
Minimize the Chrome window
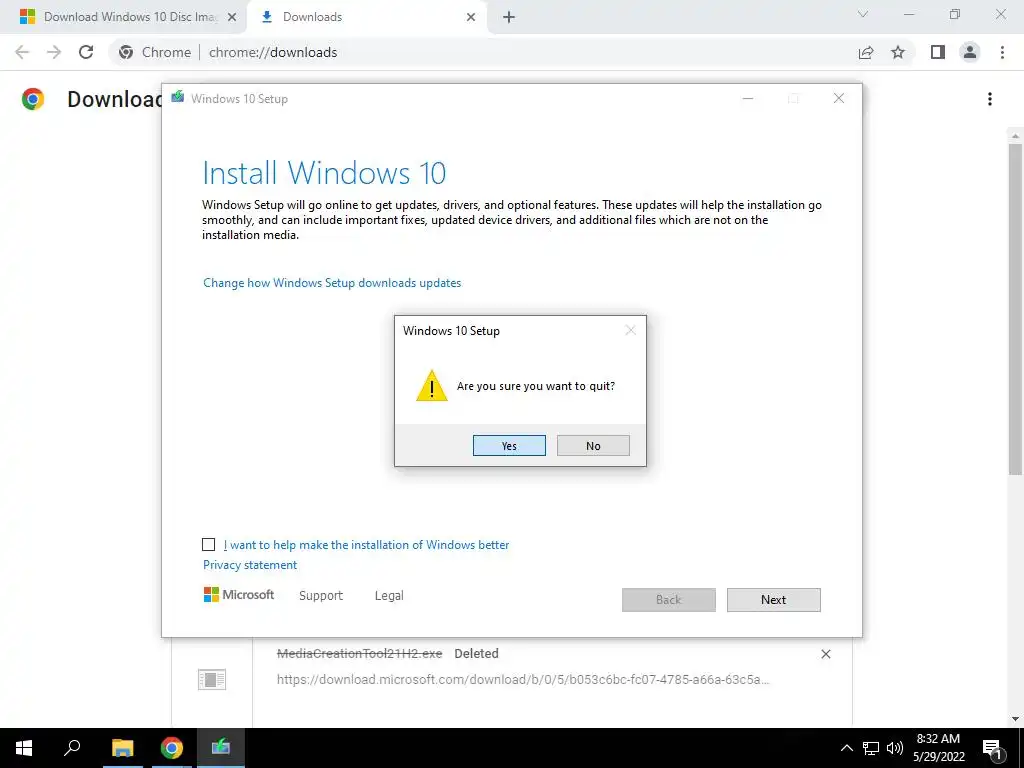coord(909,14)
